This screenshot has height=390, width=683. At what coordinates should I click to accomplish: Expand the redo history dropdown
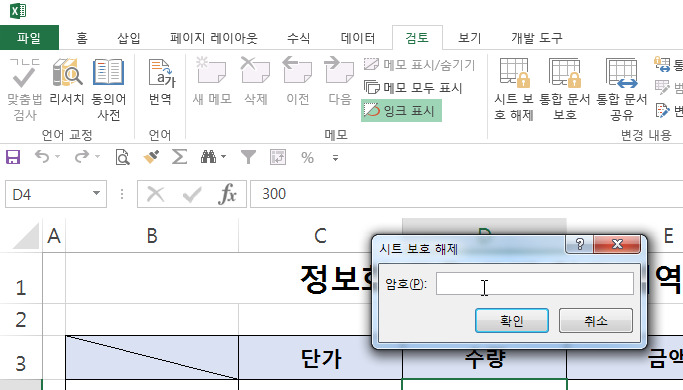tap(97, 156)
